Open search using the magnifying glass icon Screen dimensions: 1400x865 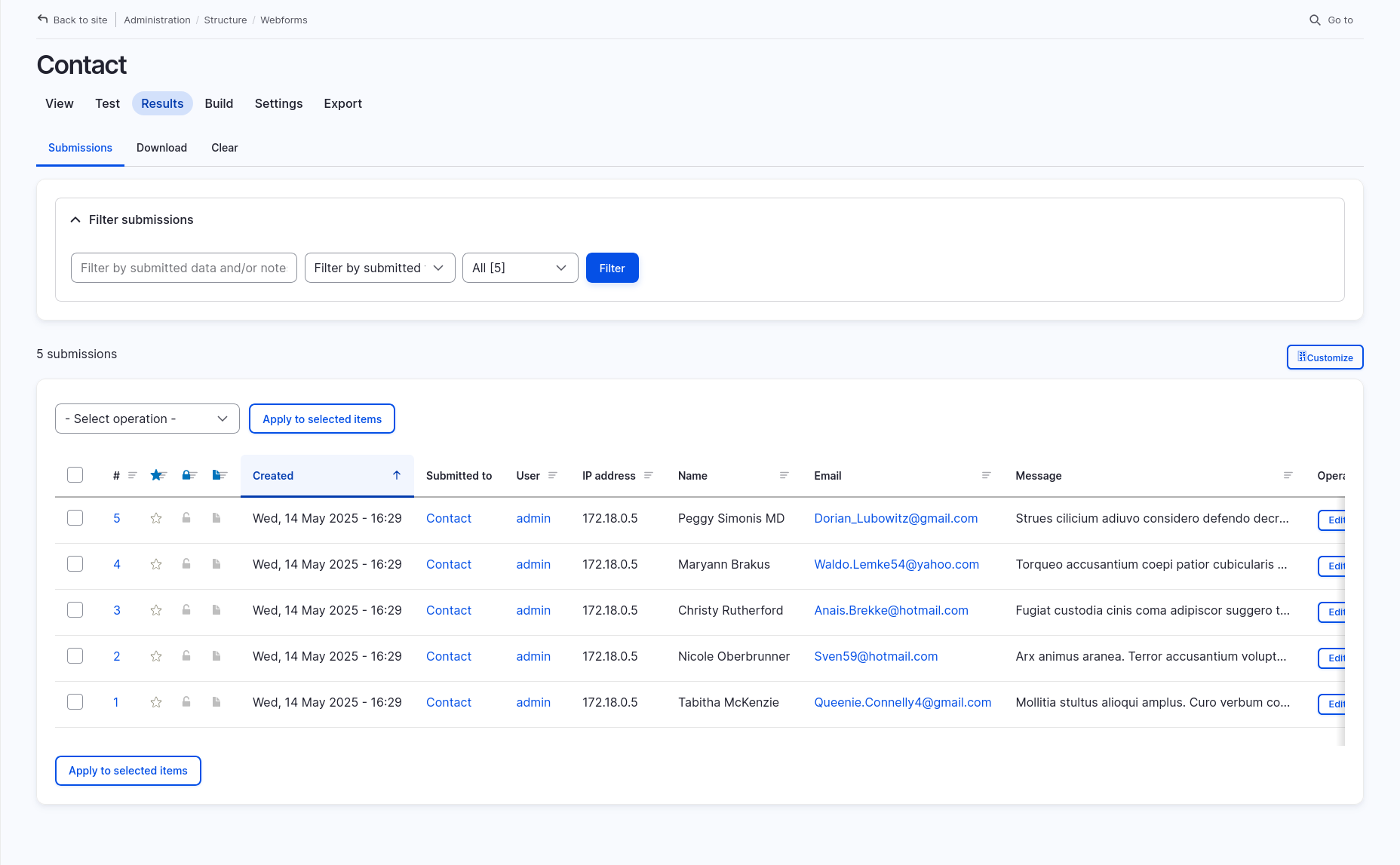[x=1315, y=20]
